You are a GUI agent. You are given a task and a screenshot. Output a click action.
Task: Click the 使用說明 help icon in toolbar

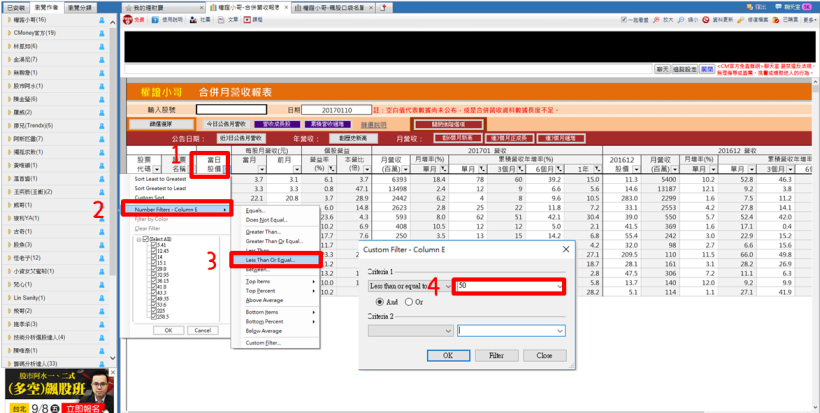tap(158, 19)
